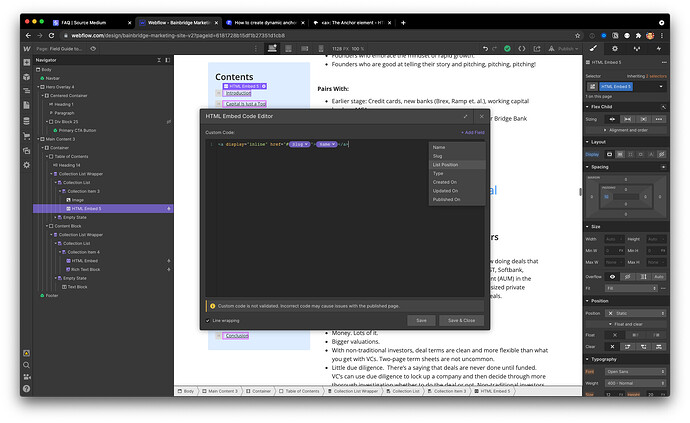Click the Conclusion link on canvas

pos(237,335)
